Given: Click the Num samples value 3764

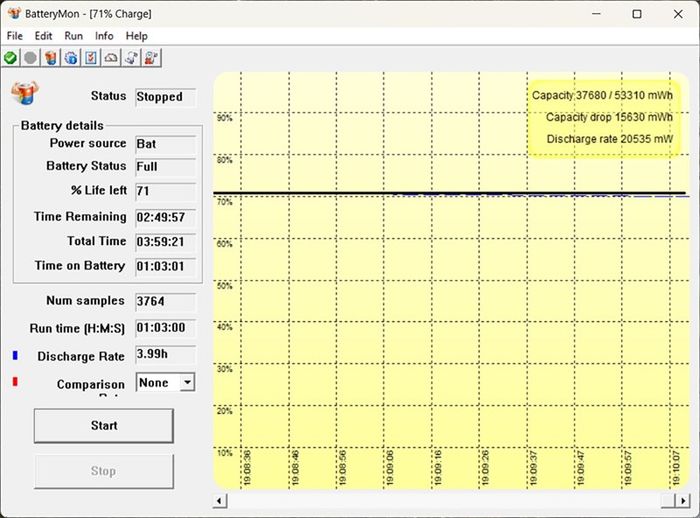Looking at the screenshot, I should tap(165, 301).
